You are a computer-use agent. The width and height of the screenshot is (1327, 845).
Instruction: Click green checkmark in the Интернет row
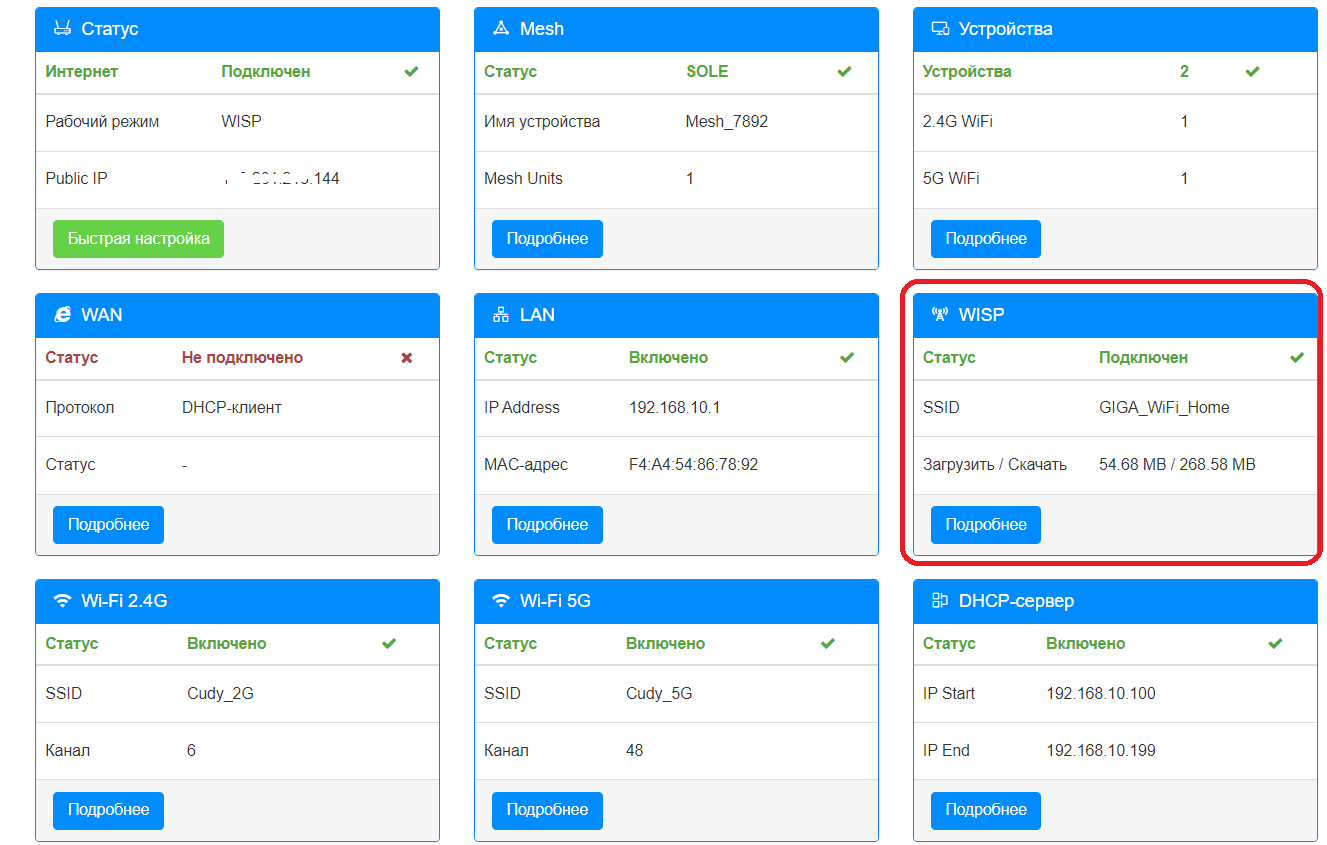coord(411,72)
